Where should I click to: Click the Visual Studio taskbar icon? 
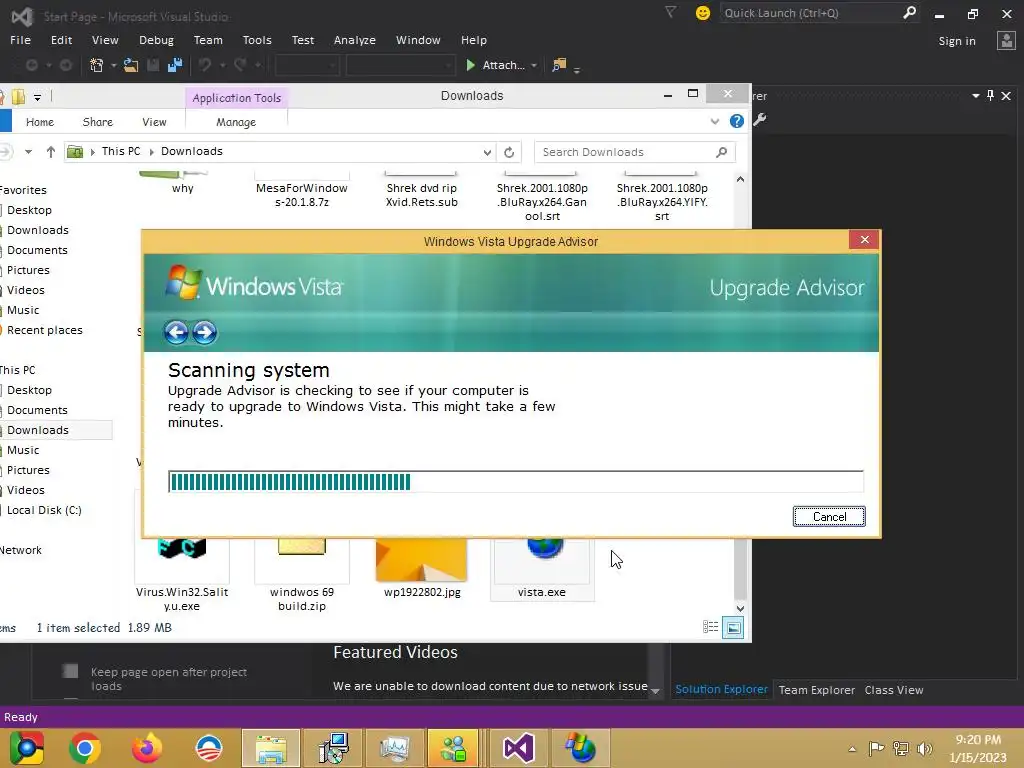[x=519, y=748]
